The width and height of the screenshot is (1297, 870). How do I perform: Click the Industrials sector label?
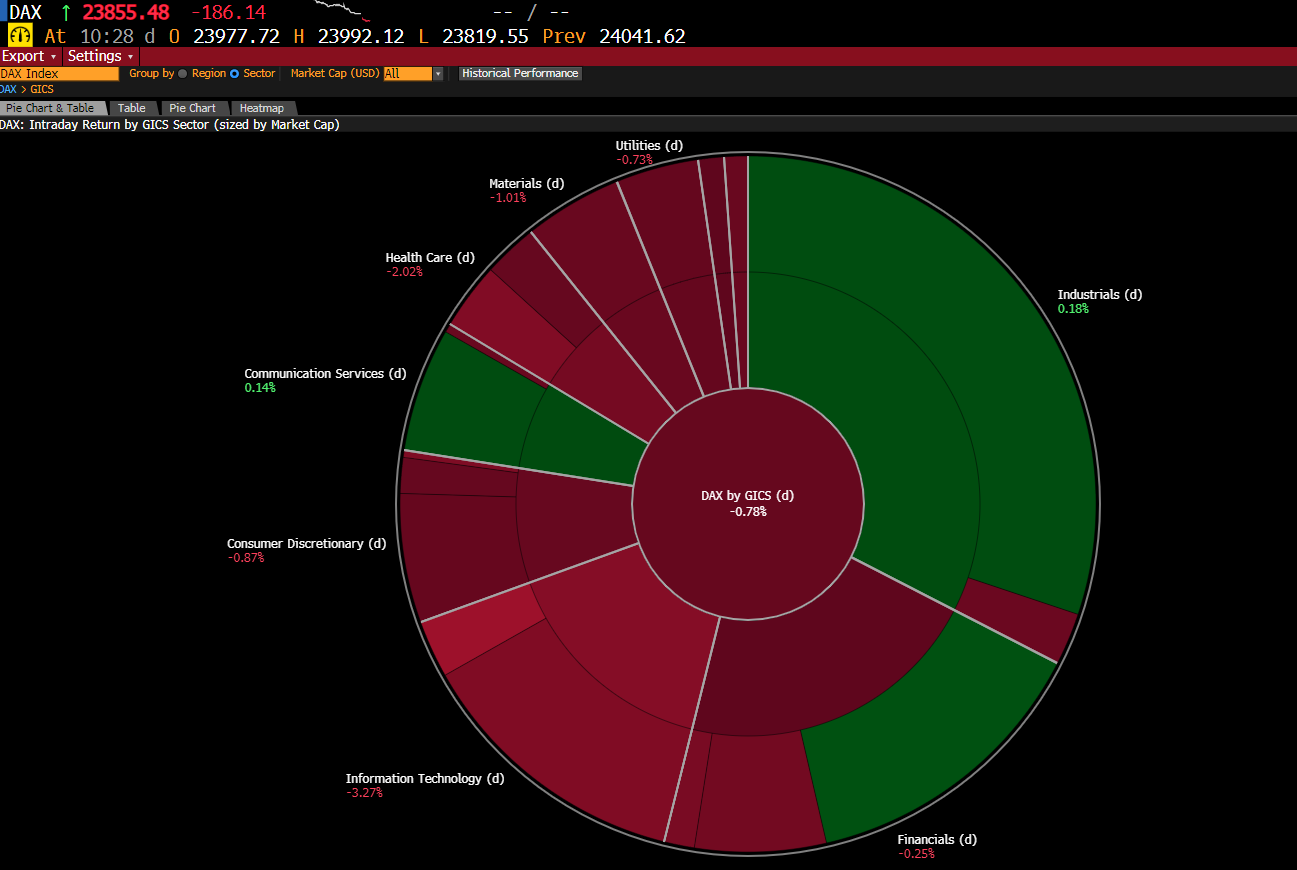[1099, 295]
